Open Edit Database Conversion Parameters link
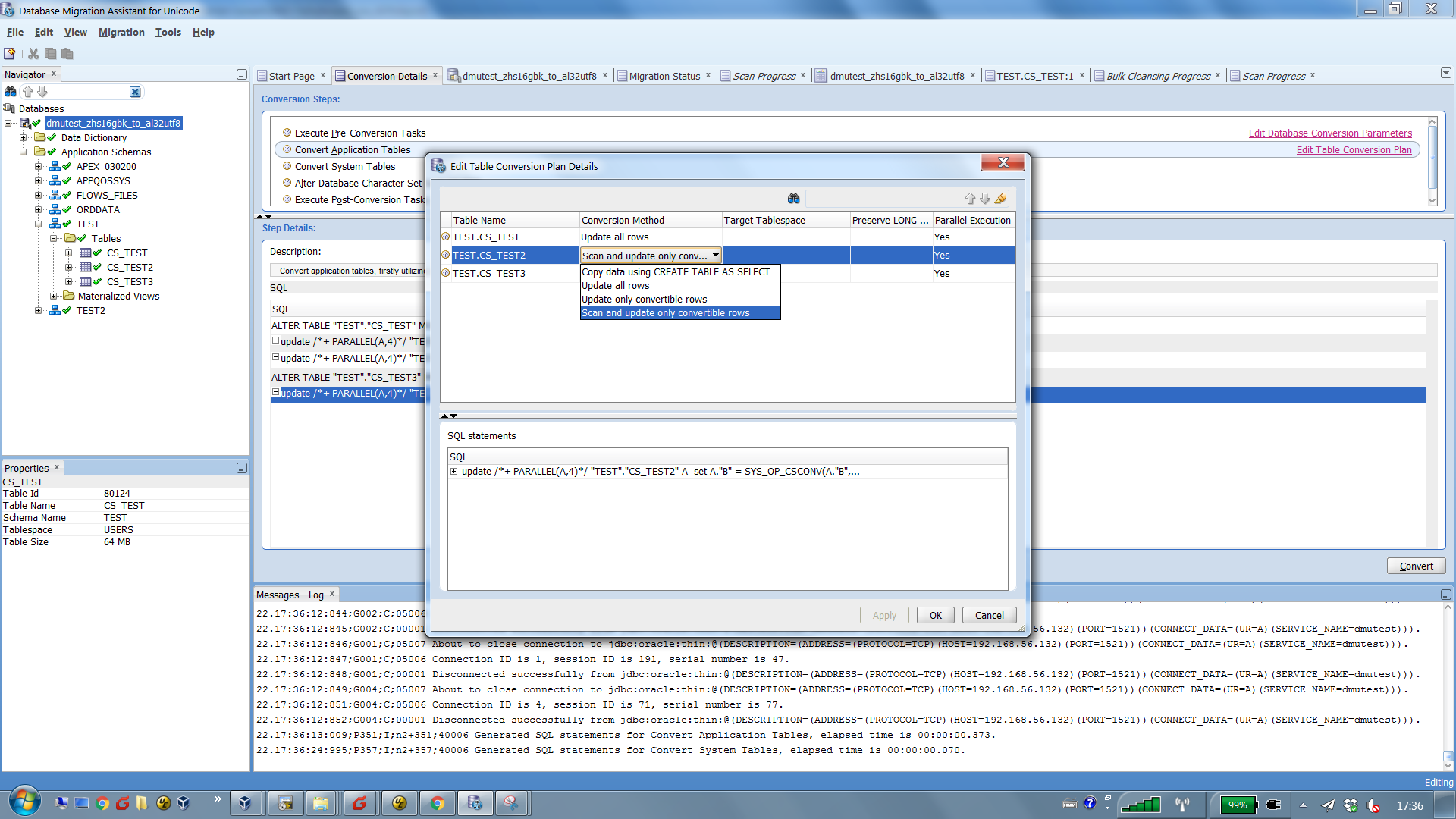This screenshot has height=819, width=1456. (1330, 133)
